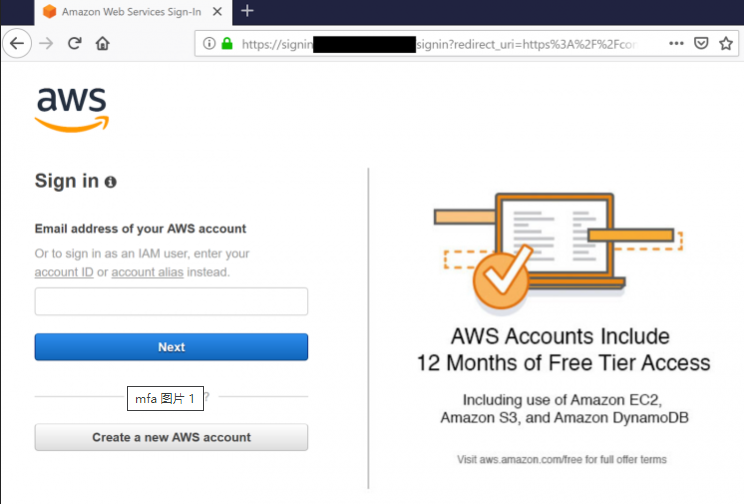Open the account alias link
This screenshot has width=744, height=504.
[x=148, y=272]
